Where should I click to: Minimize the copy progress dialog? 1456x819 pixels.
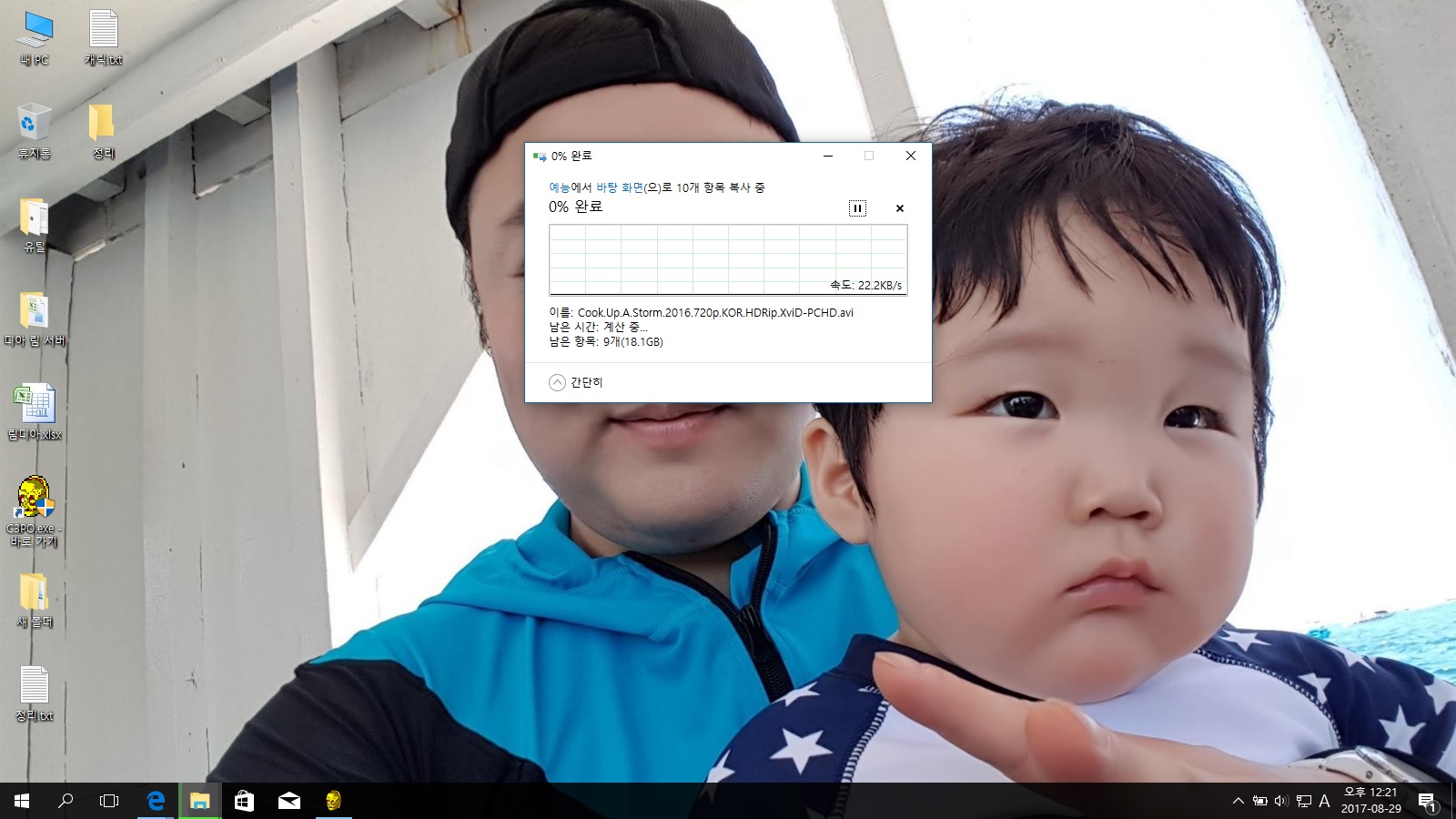pyautogui.click(x=828, y=156)
